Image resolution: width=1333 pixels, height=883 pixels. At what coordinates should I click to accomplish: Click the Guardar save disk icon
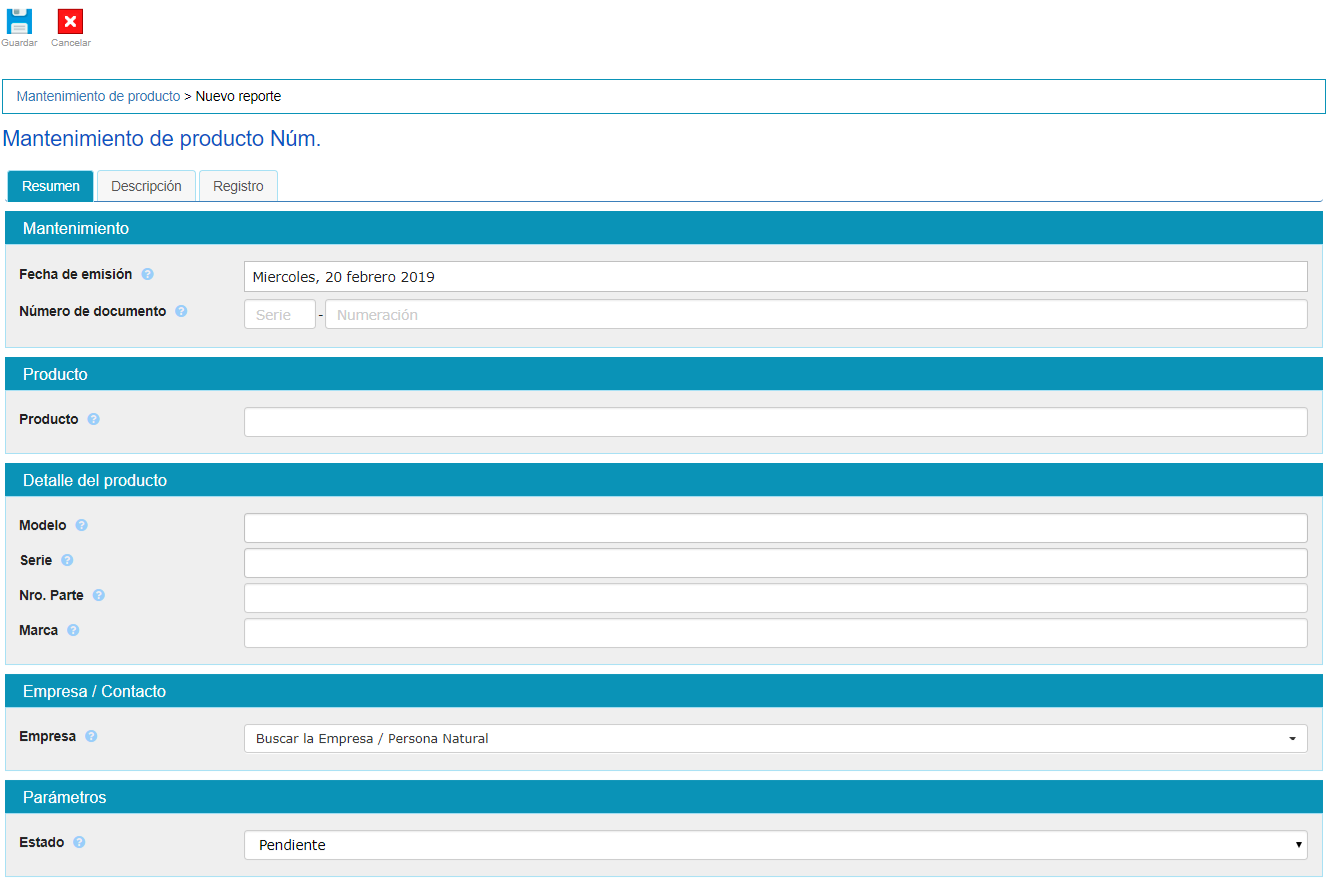pos(19,22)
